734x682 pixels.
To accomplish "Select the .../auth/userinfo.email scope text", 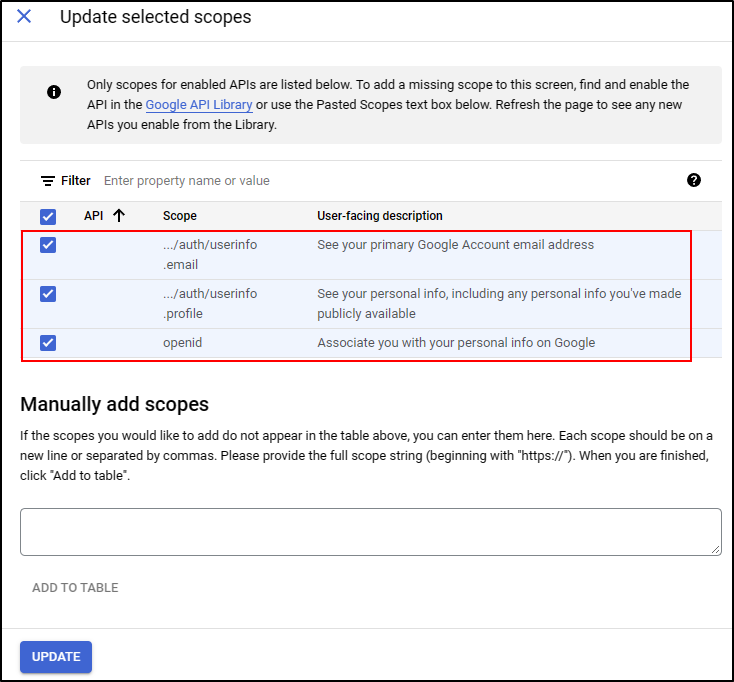I will (x=210, y=255).
